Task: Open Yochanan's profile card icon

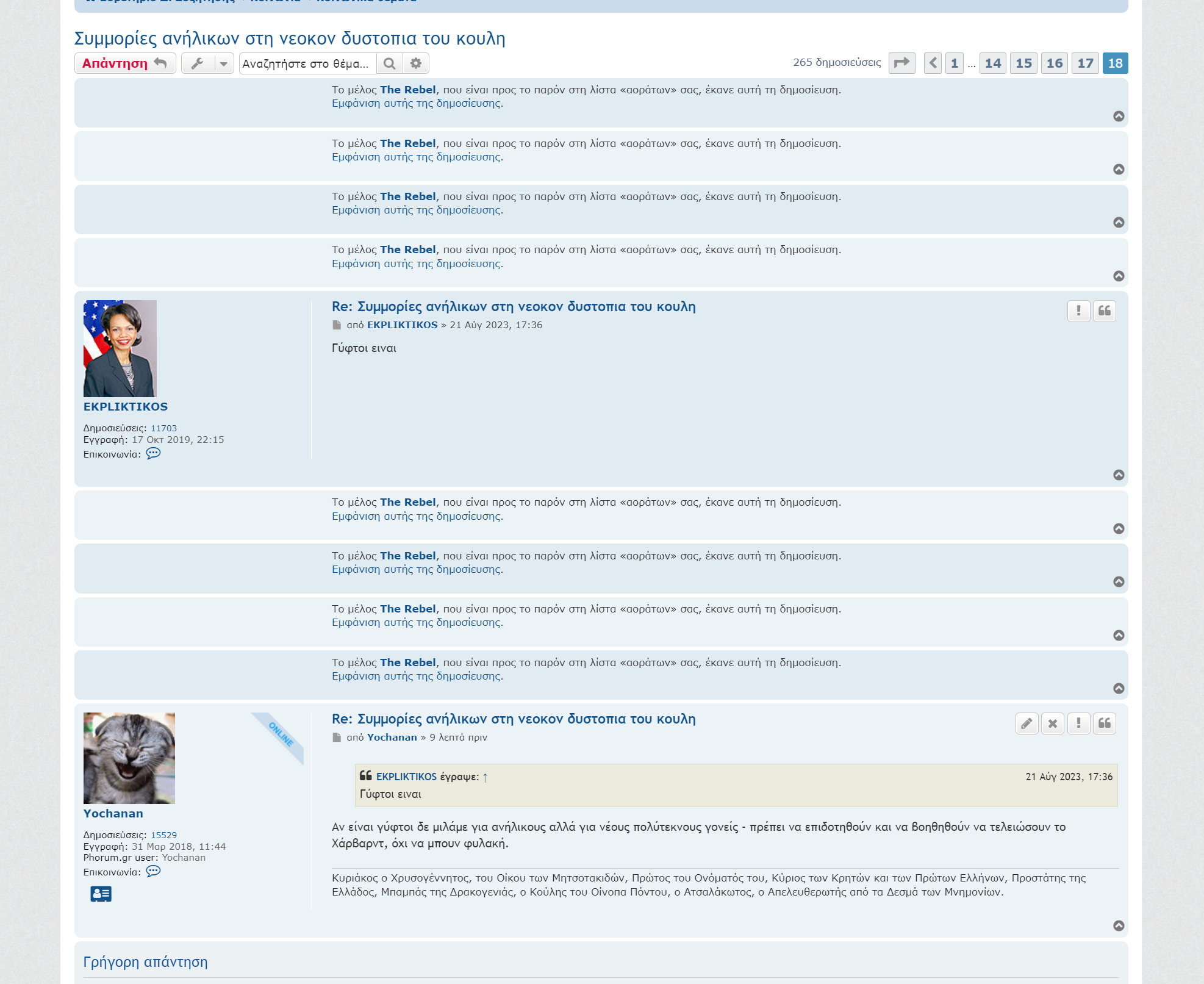Action: (x=101, y=894)
